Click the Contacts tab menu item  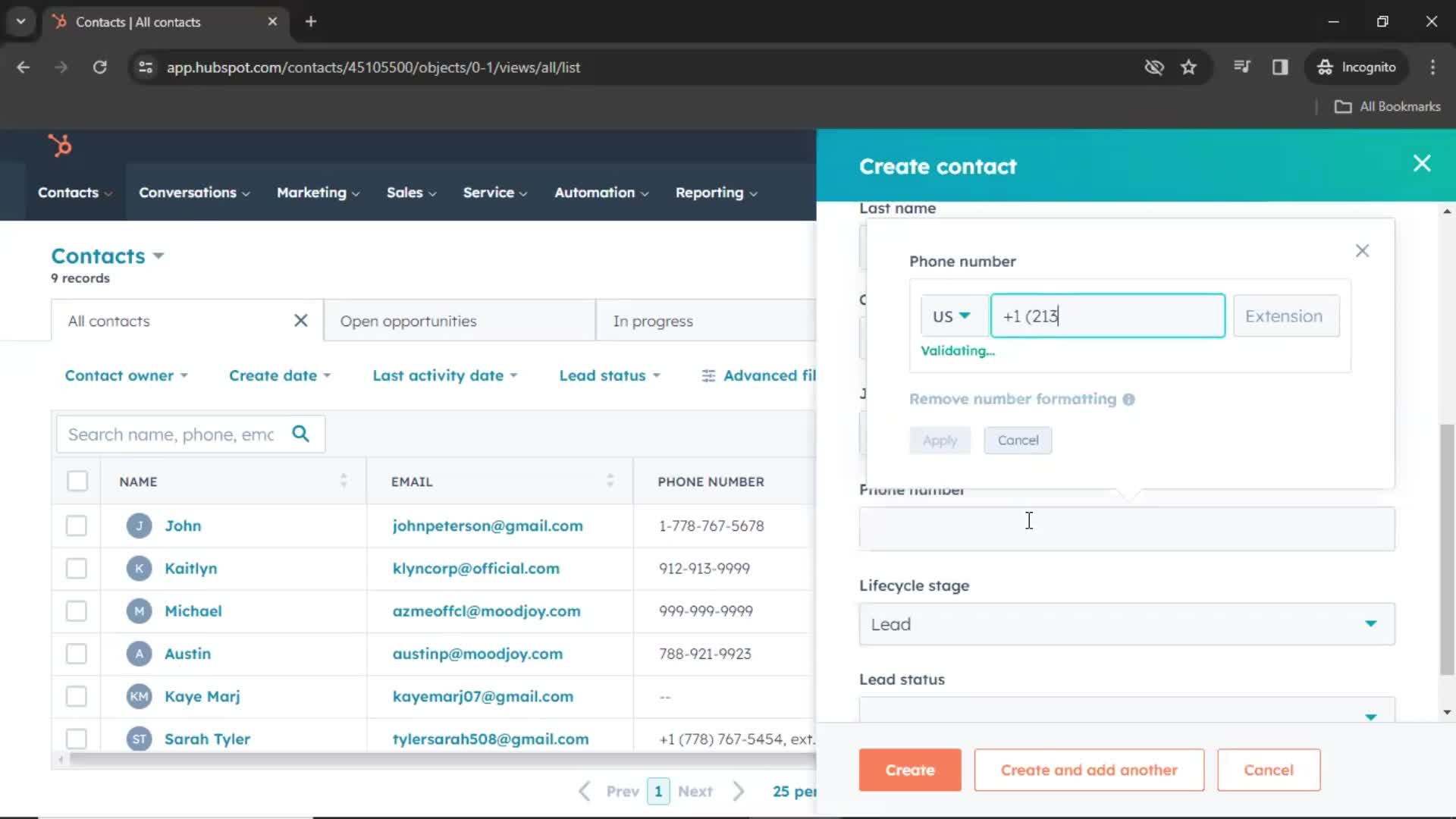pos(67,192)
